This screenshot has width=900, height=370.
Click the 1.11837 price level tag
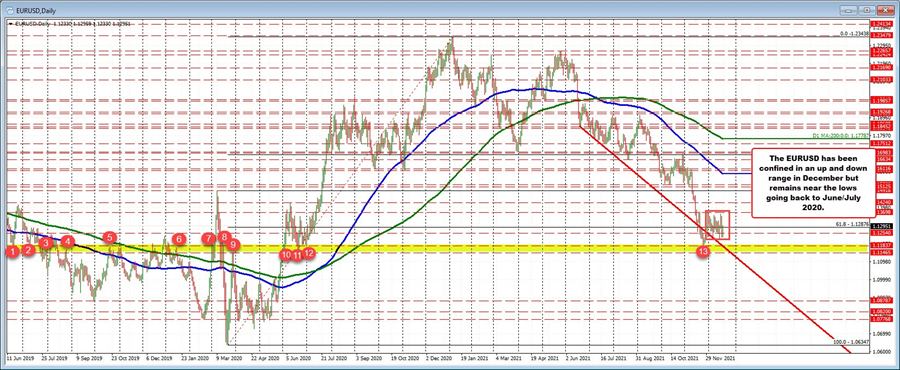(x=881, y=246)
